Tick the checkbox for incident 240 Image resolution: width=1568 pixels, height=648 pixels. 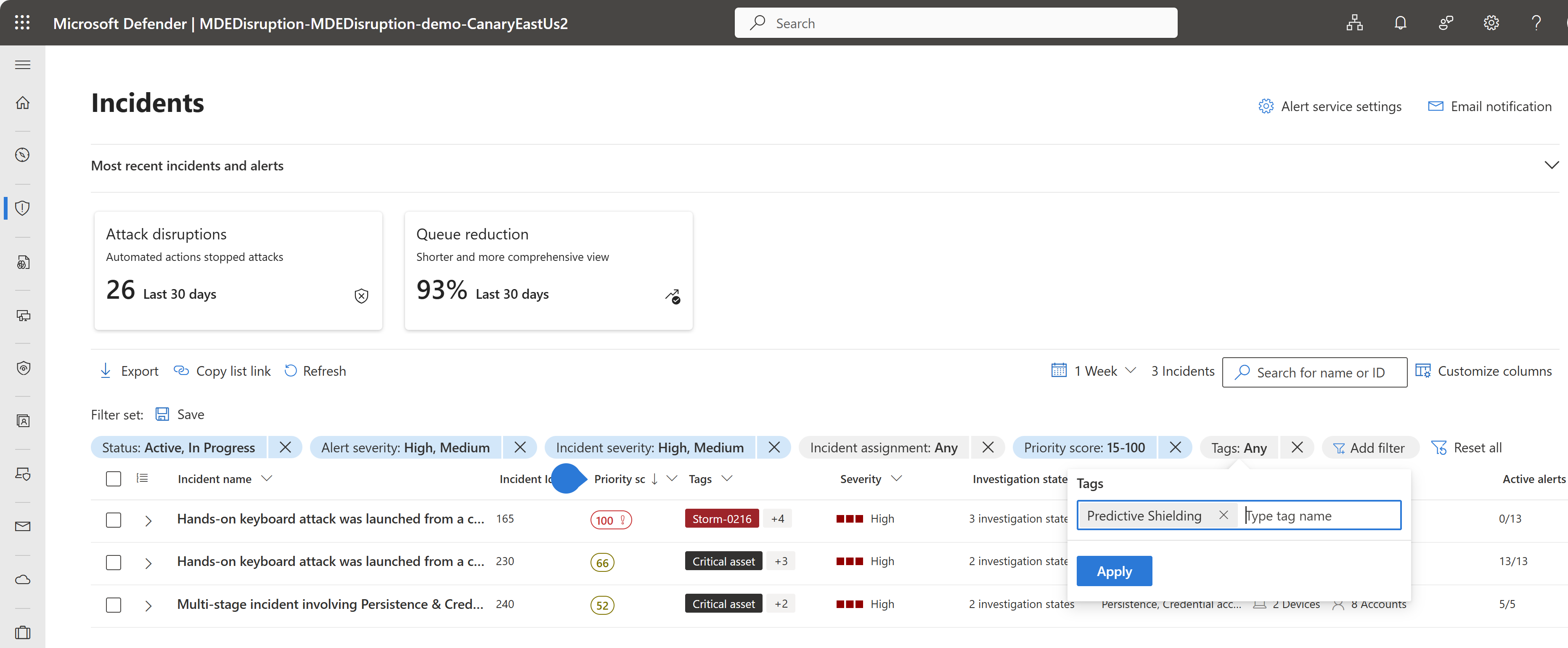(x=113, y=605)
